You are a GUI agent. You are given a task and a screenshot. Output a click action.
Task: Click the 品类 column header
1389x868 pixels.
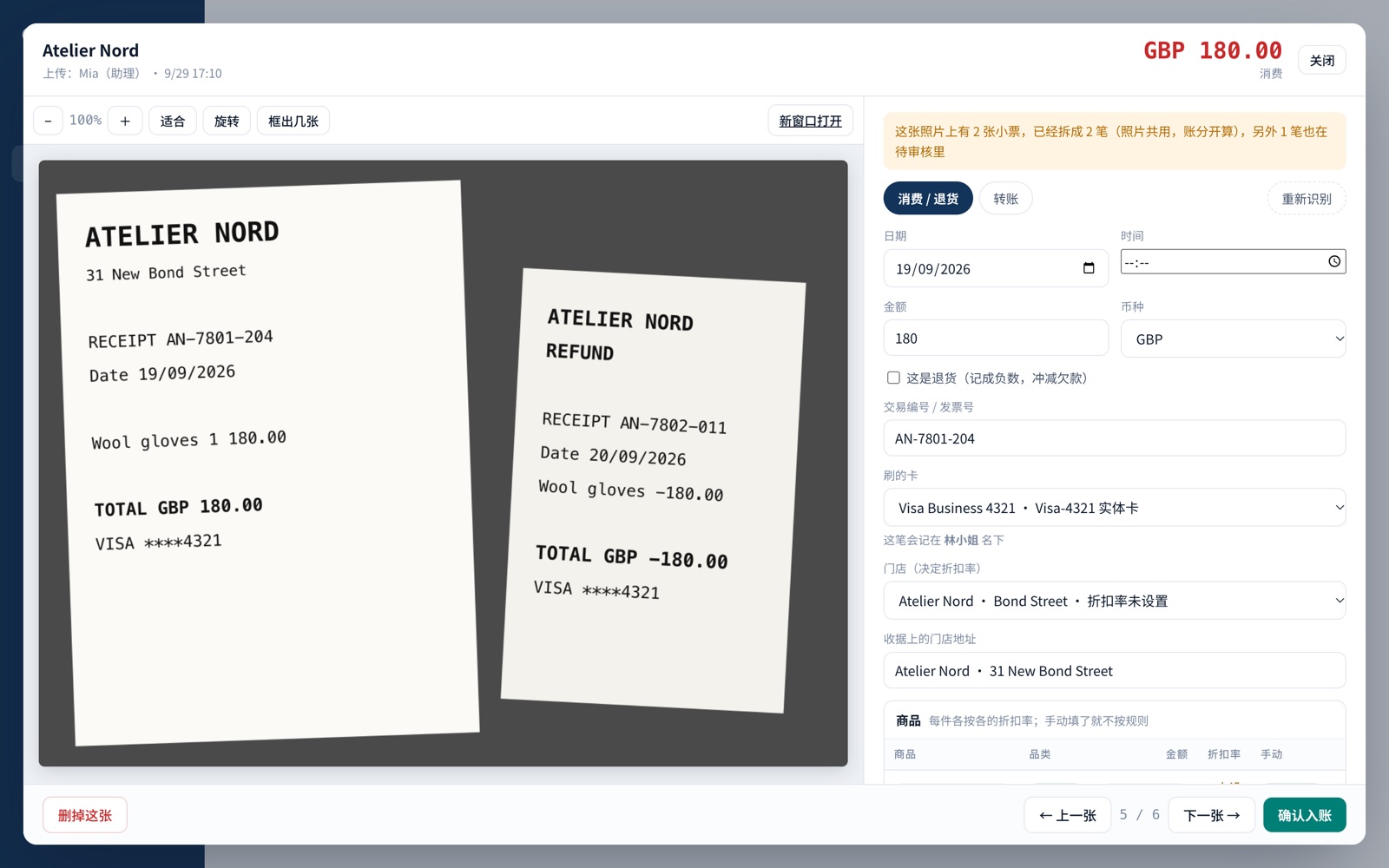(1039, 754)
